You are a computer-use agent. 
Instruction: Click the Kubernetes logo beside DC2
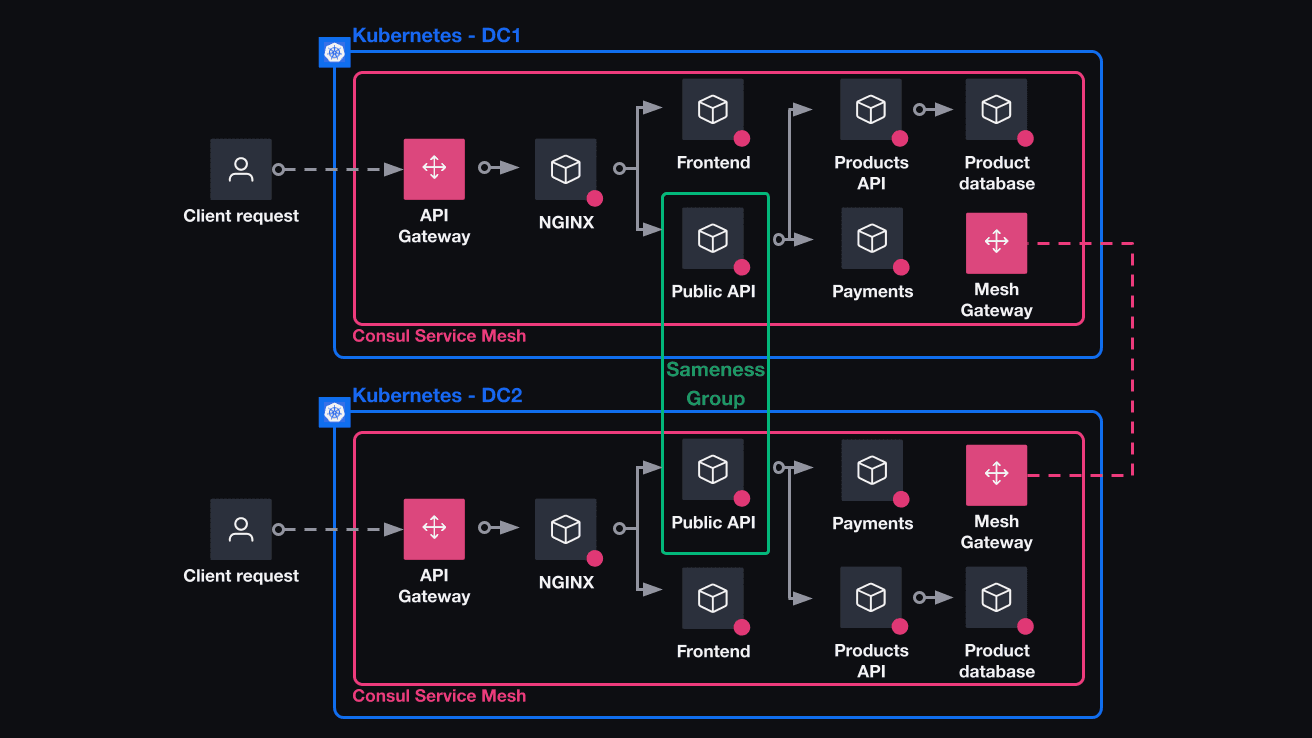[334, 412]
